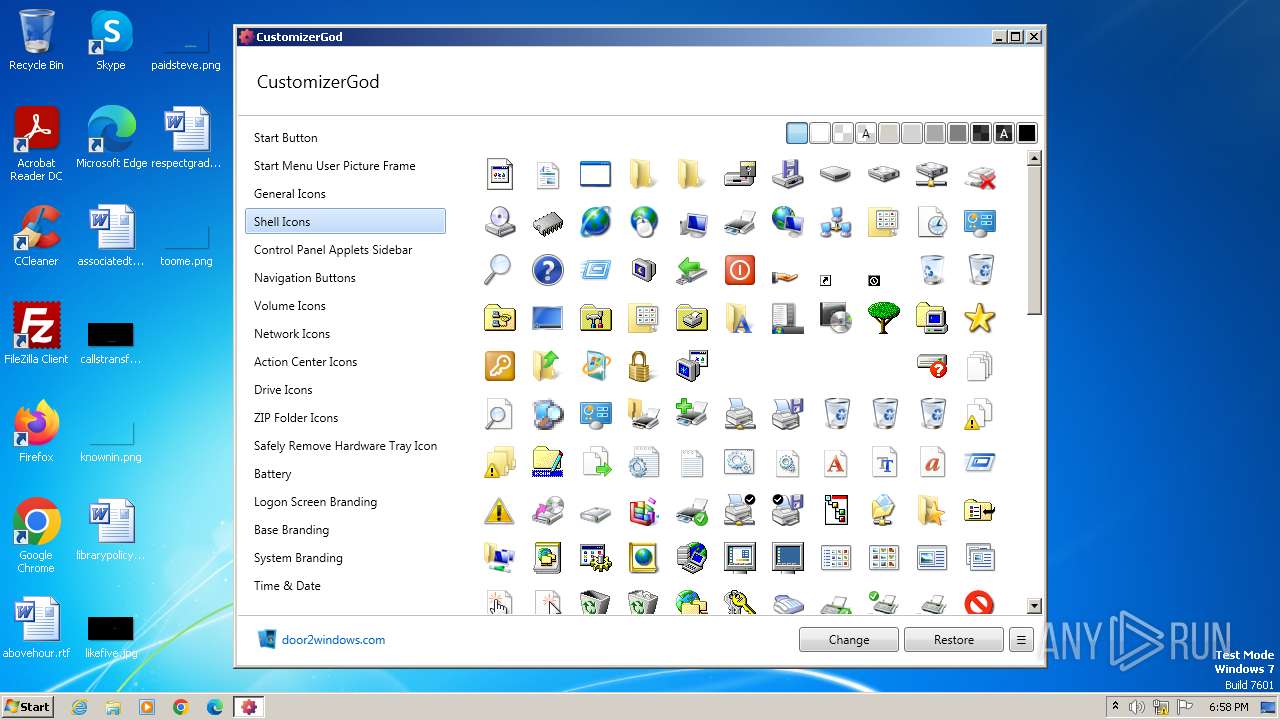
Task: Click the icon list scroll up arrow
Action: pyautogui.click(x=1034, y=158)
